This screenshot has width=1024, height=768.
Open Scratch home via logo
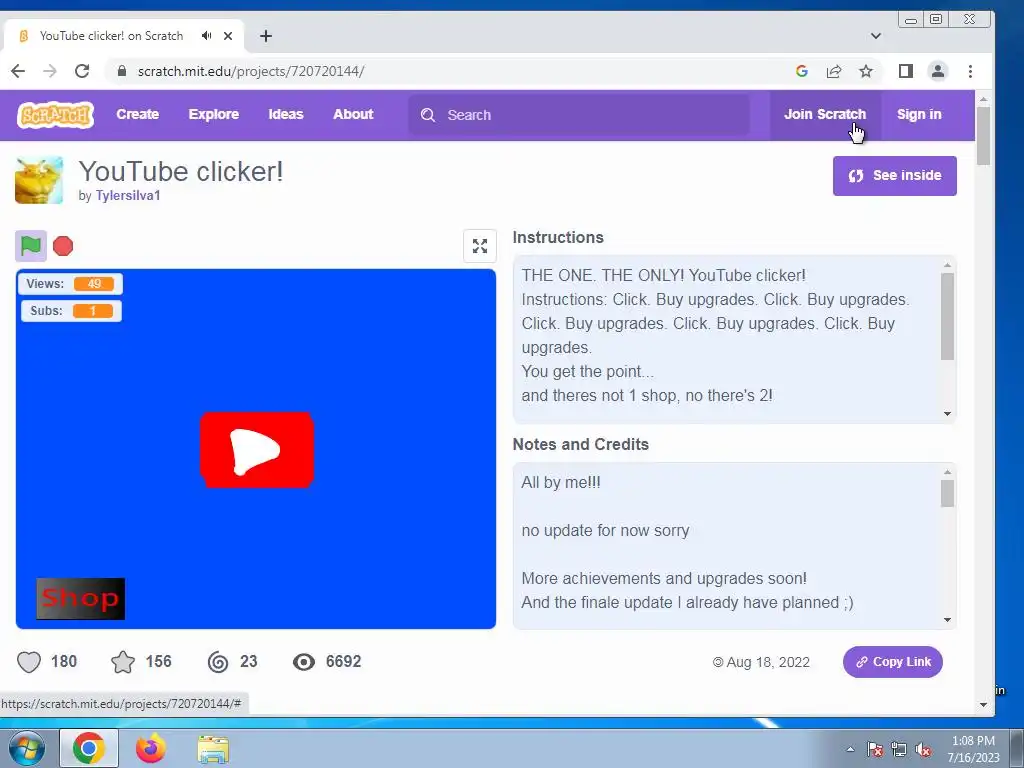coord(56,114)
